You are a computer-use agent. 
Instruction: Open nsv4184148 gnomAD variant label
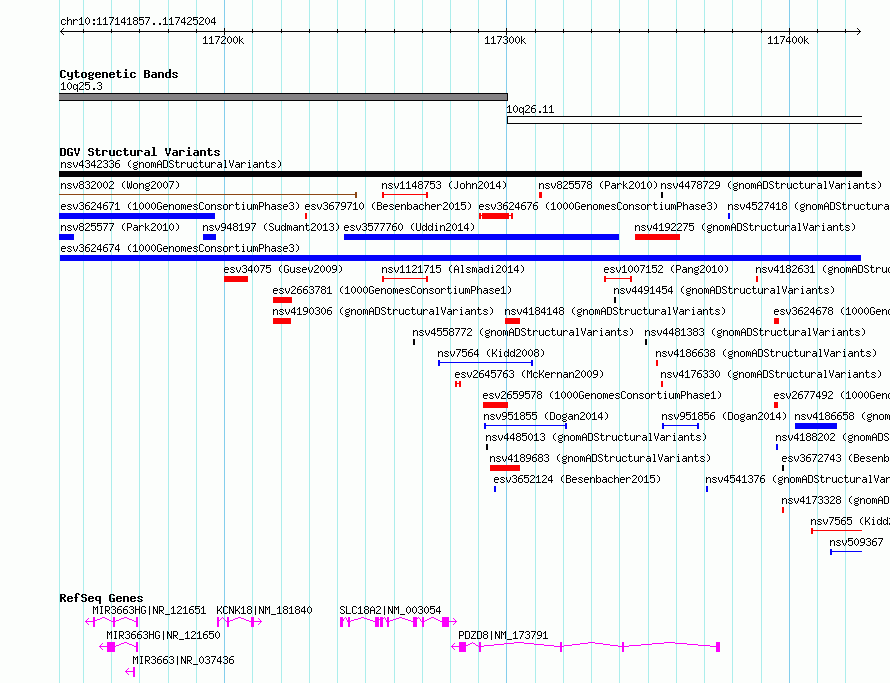pos(615,312)
